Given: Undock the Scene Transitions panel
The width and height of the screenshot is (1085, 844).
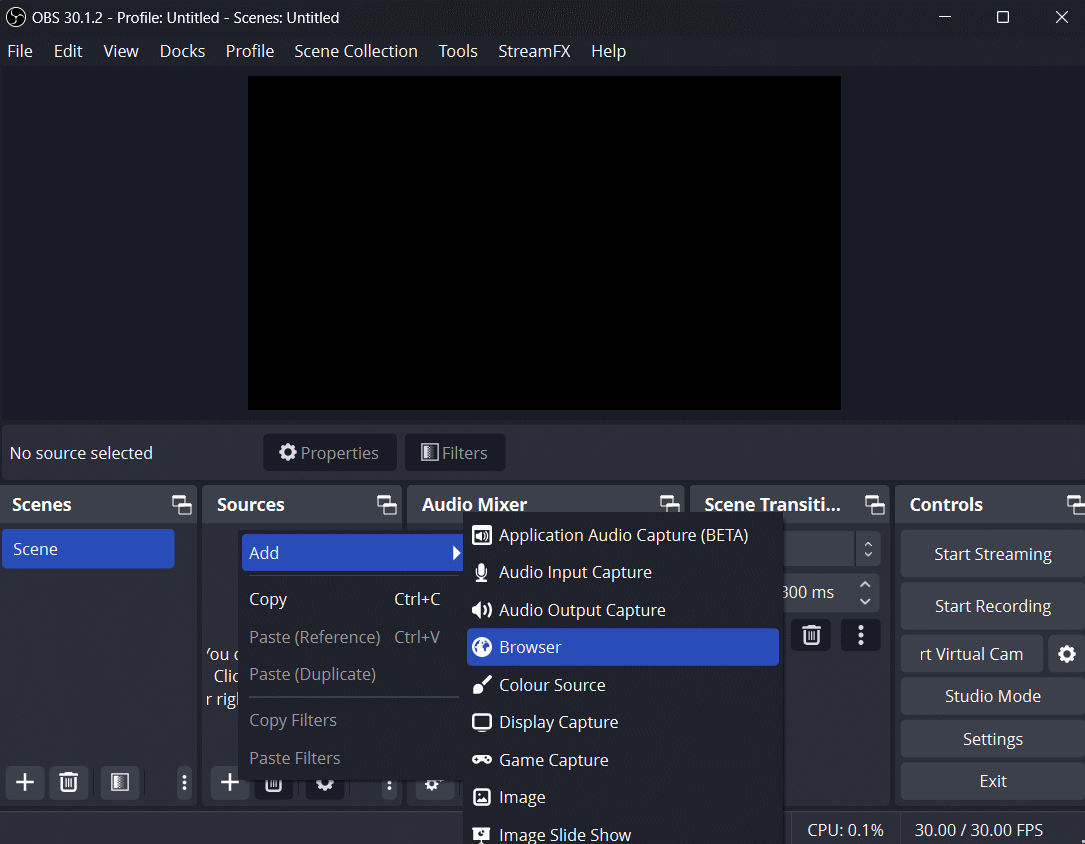Looking at the screenshot, I should 875,505.
